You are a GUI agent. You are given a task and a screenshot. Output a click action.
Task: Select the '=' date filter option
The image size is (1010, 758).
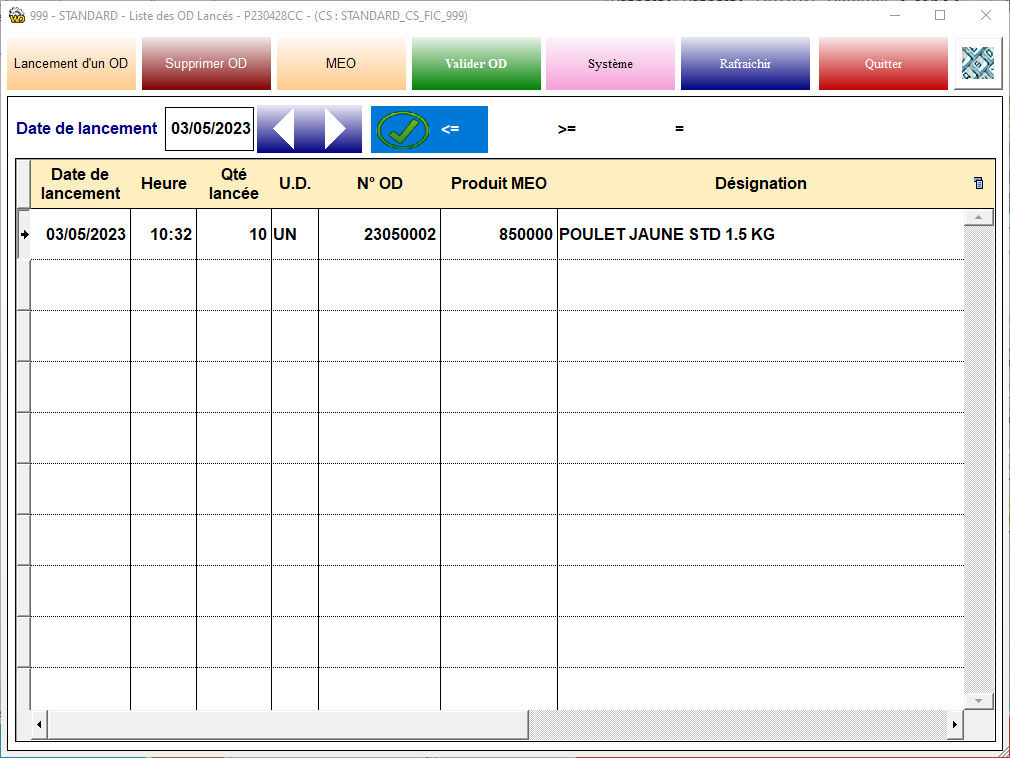[x=679, y=129]
